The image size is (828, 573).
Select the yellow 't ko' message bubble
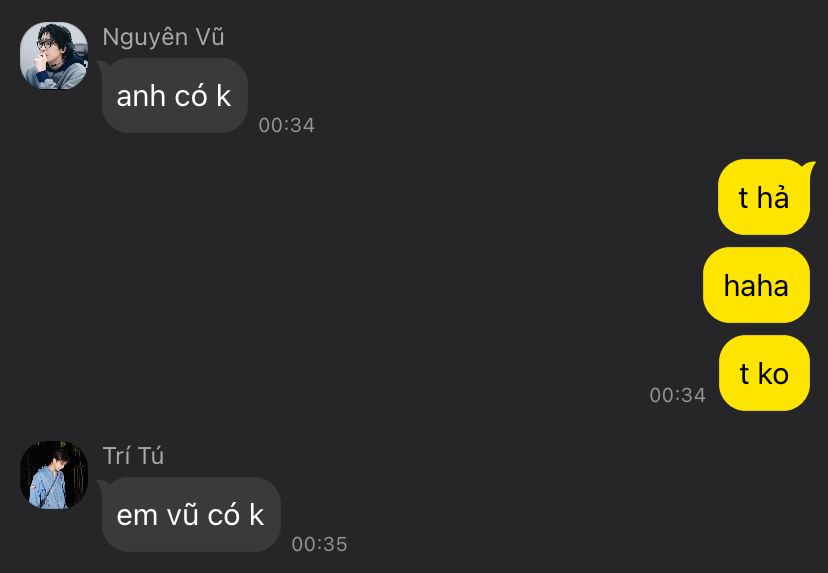coord(764,373)
